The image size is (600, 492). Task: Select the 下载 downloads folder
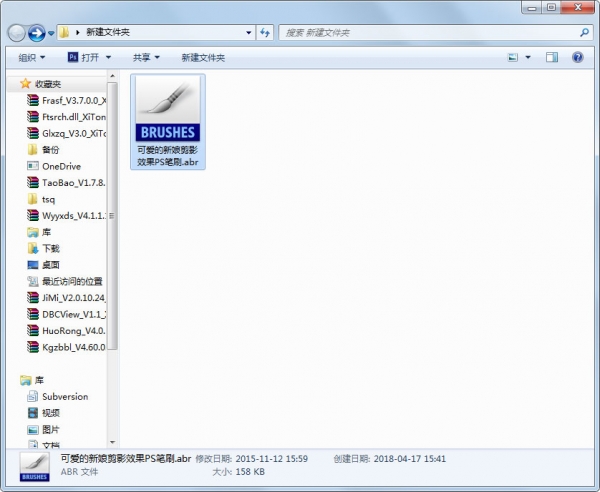coord(44,248)
